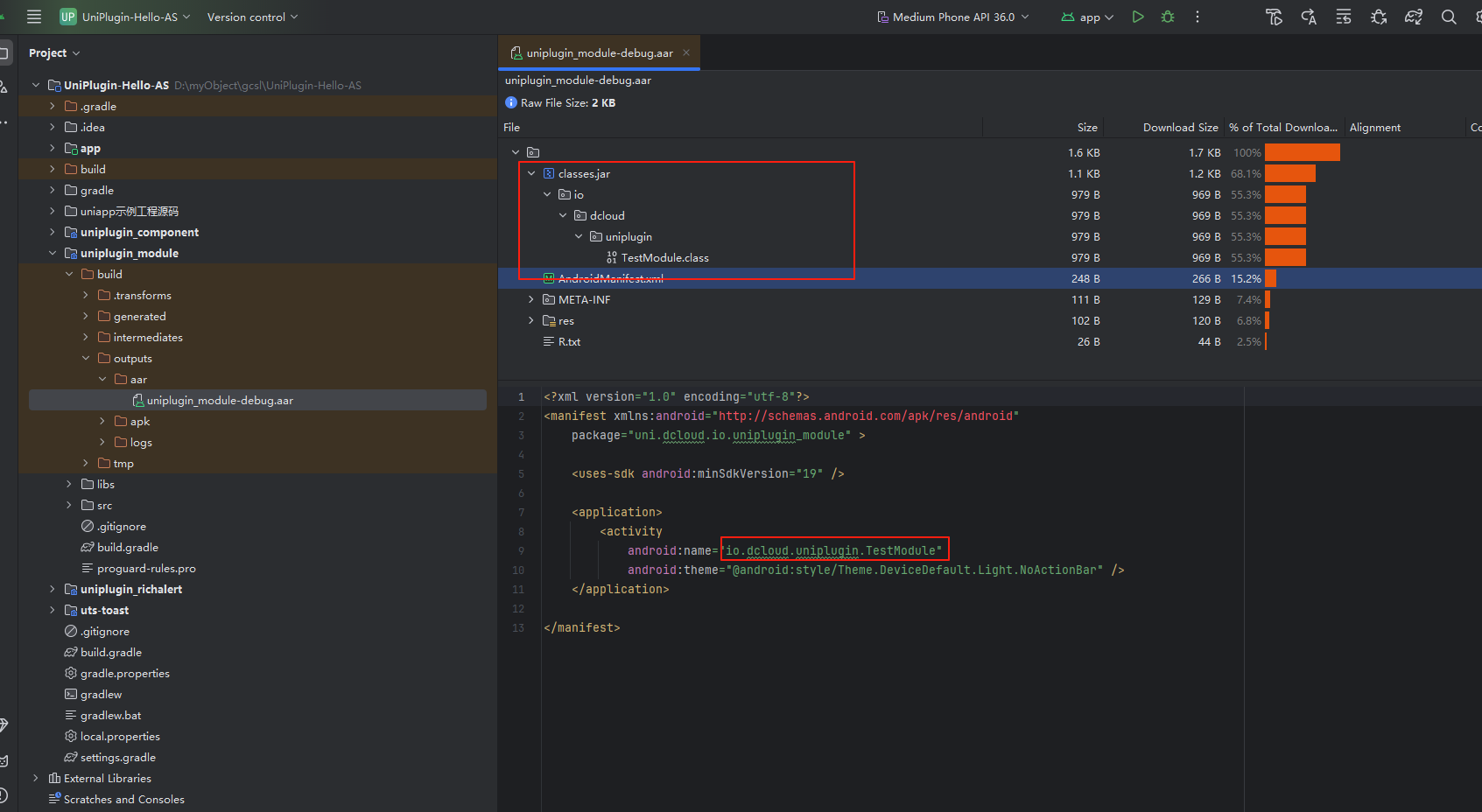
Task: Click the classes.jar archive icon
Action: pyautogui.click(x=549, y=173)
